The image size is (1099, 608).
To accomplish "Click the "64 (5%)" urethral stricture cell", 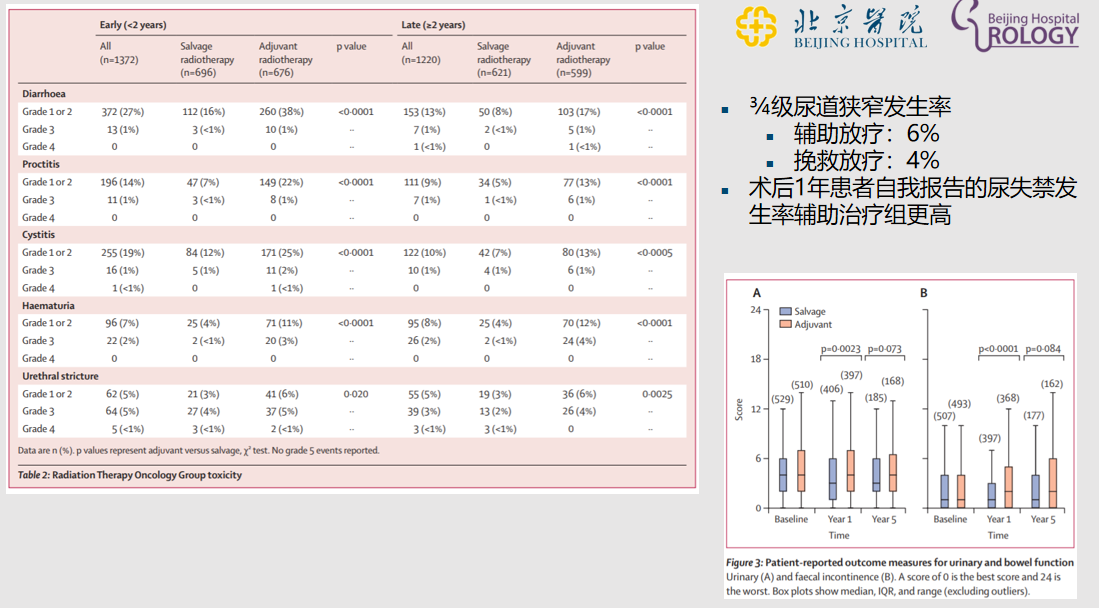I will (x=122, y=412).
